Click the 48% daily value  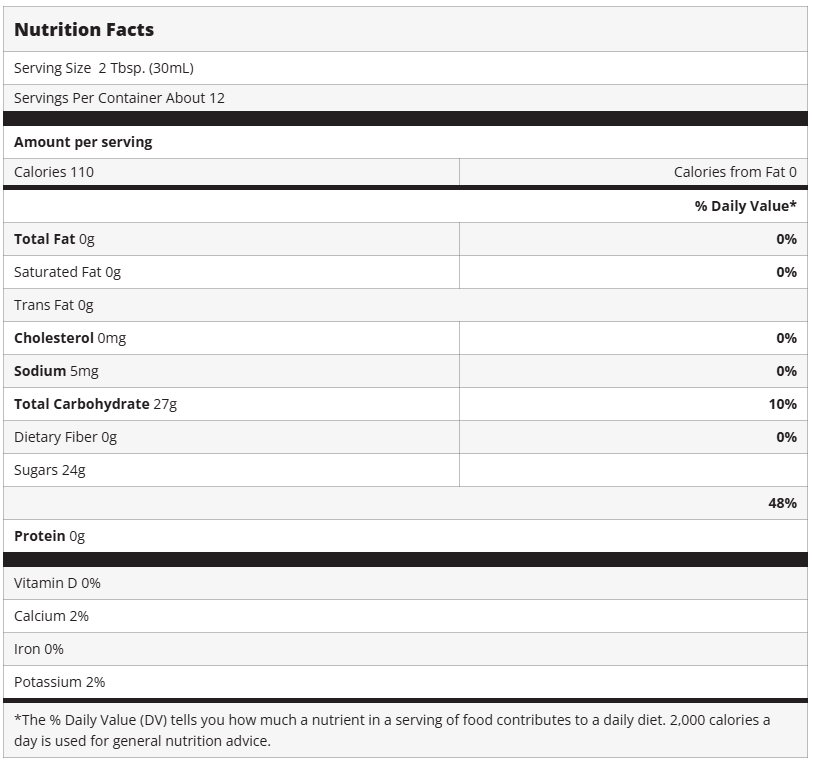tap(782, 503)
